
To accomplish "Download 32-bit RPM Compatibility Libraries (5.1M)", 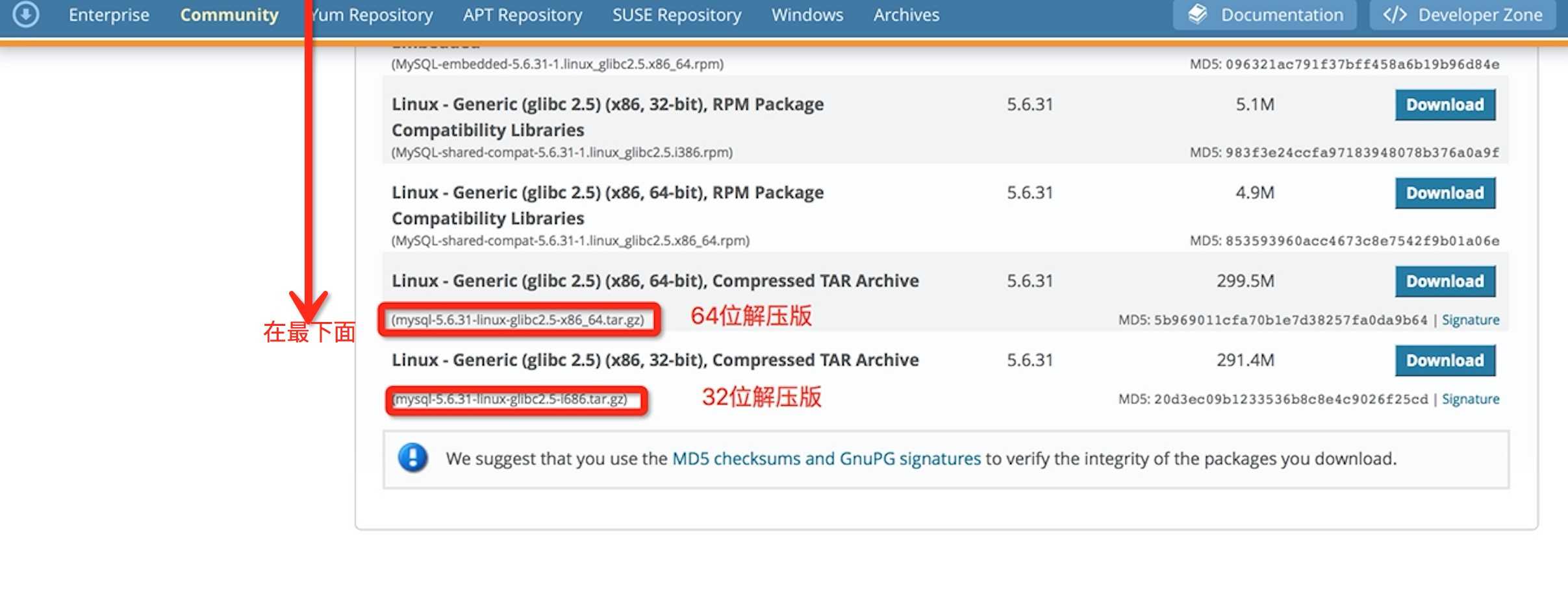I will click(1445, 105).
